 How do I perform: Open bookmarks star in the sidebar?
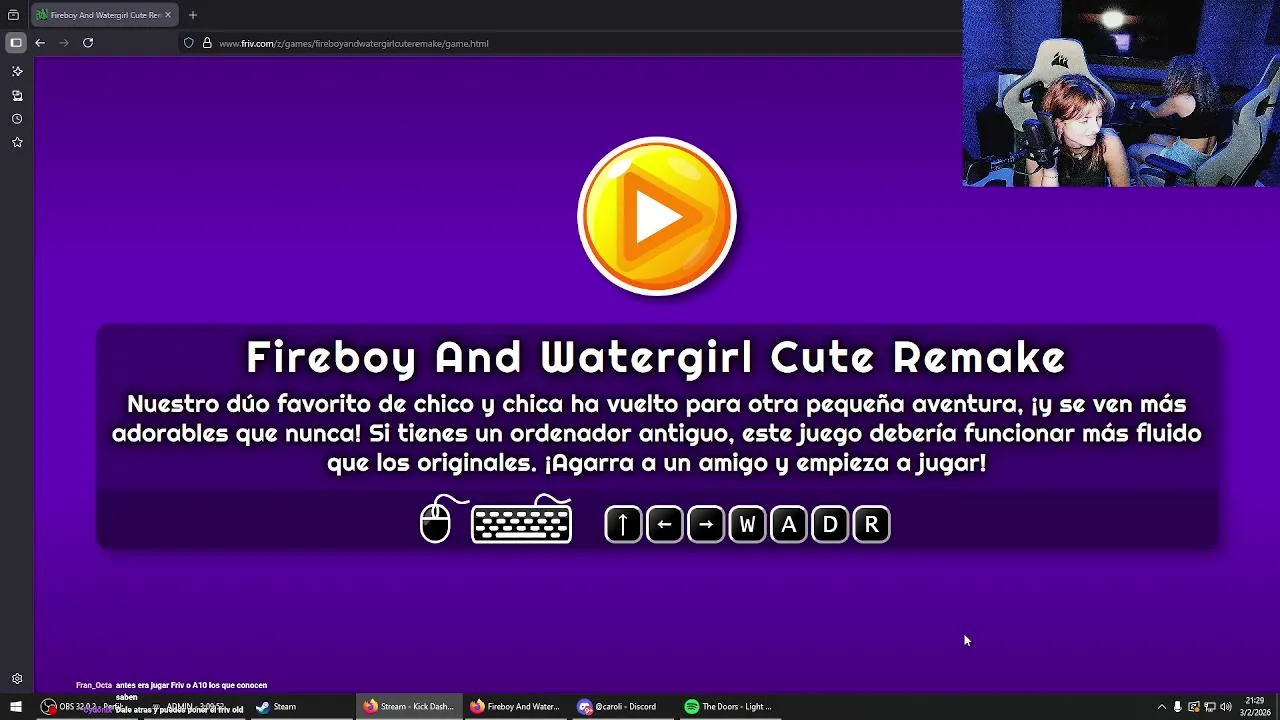[17, 143]
